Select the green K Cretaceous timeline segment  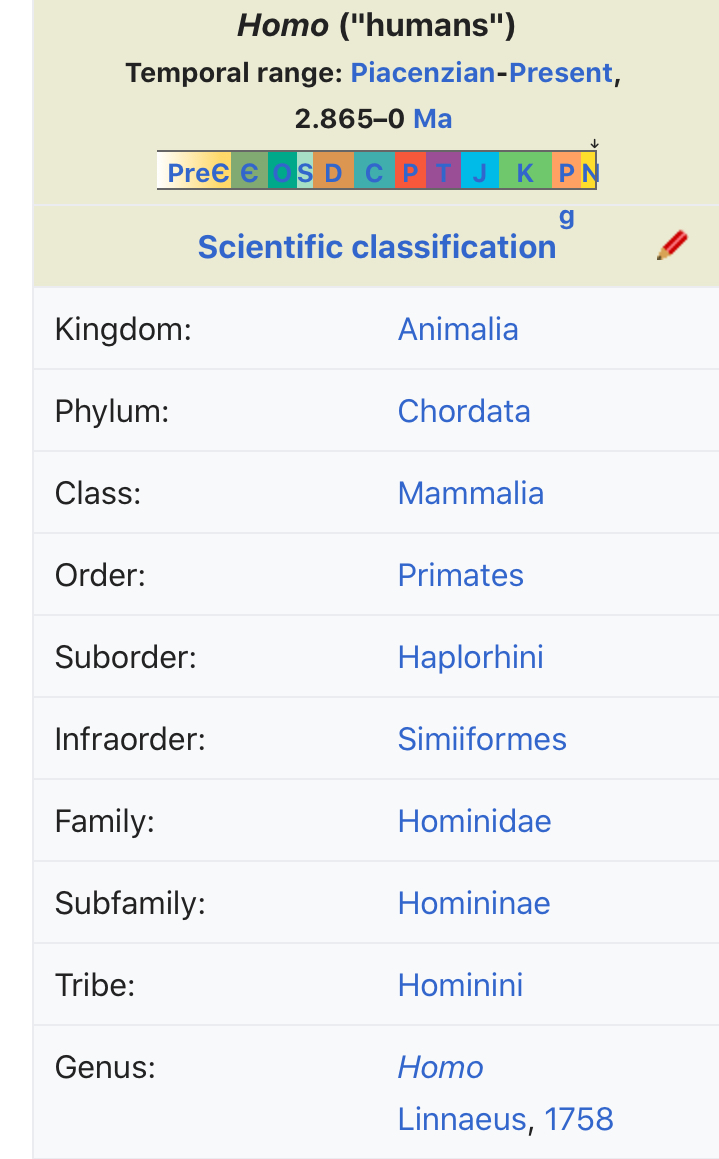coord(525,172)
